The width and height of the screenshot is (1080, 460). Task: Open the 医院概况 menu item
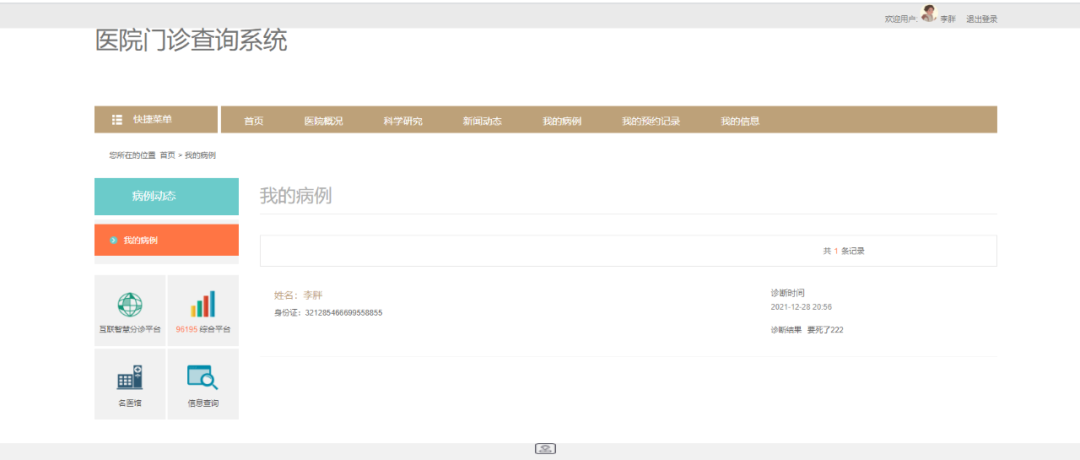[324, 121]
